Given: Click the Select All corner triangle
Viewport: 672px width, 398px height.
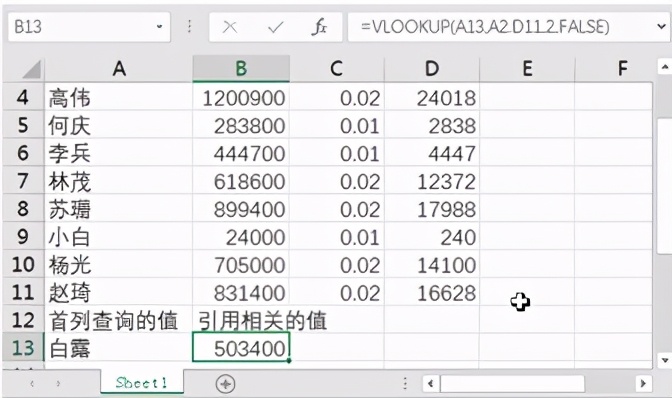Looking at the screenshot, I should pyautogui.click(x=31, y=69).
